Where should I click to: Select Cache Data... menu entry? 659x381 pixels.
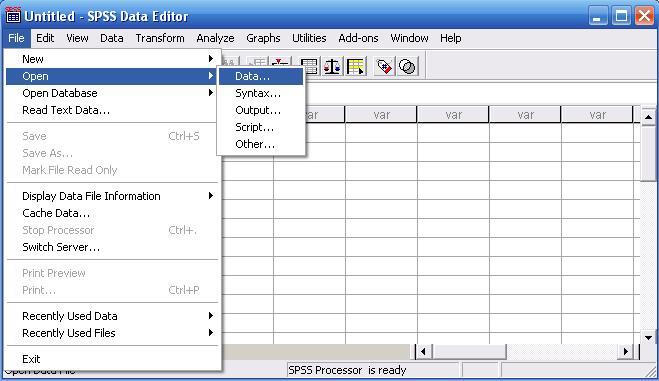click(x=112, y=213)
